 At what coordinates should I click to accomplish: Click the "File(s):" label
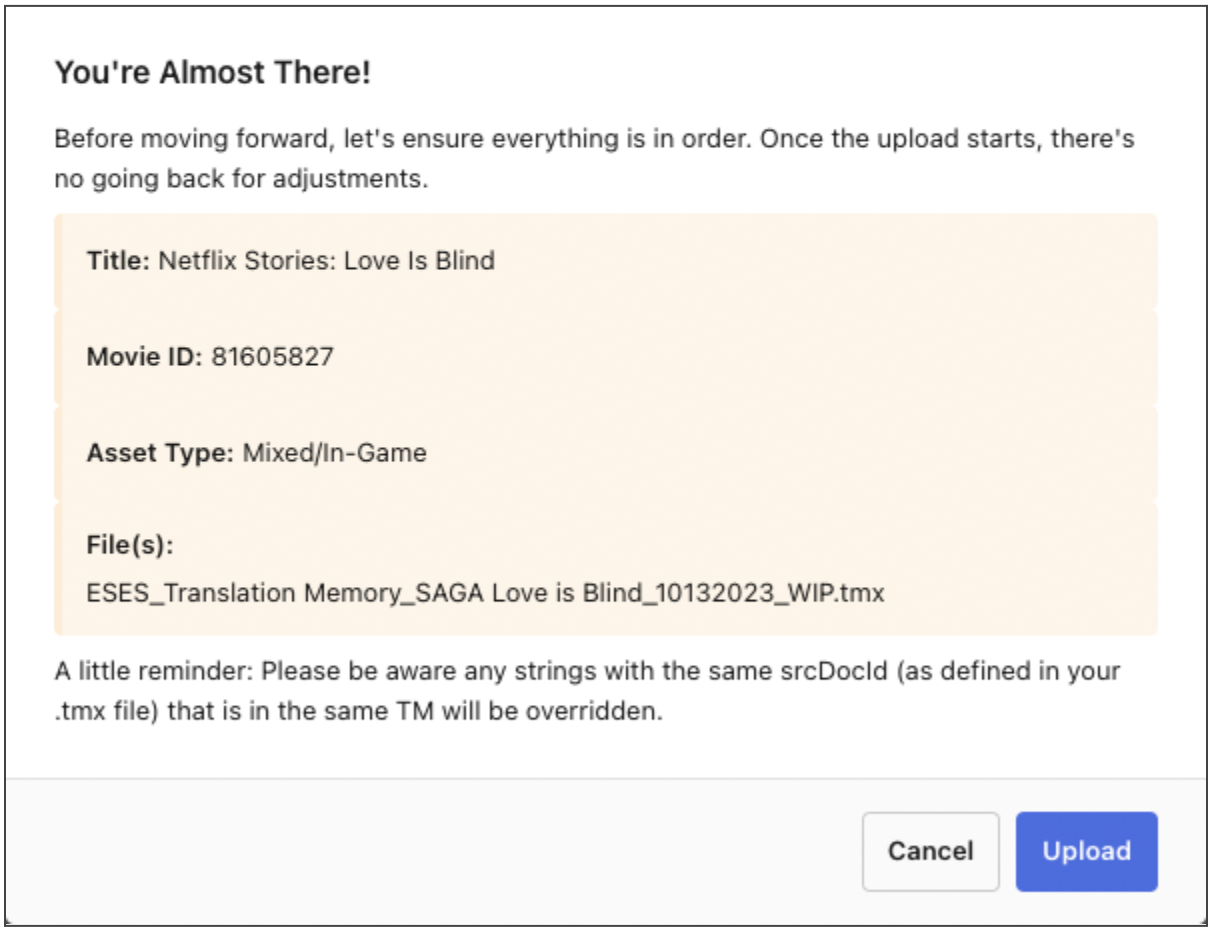coord(130,547)
